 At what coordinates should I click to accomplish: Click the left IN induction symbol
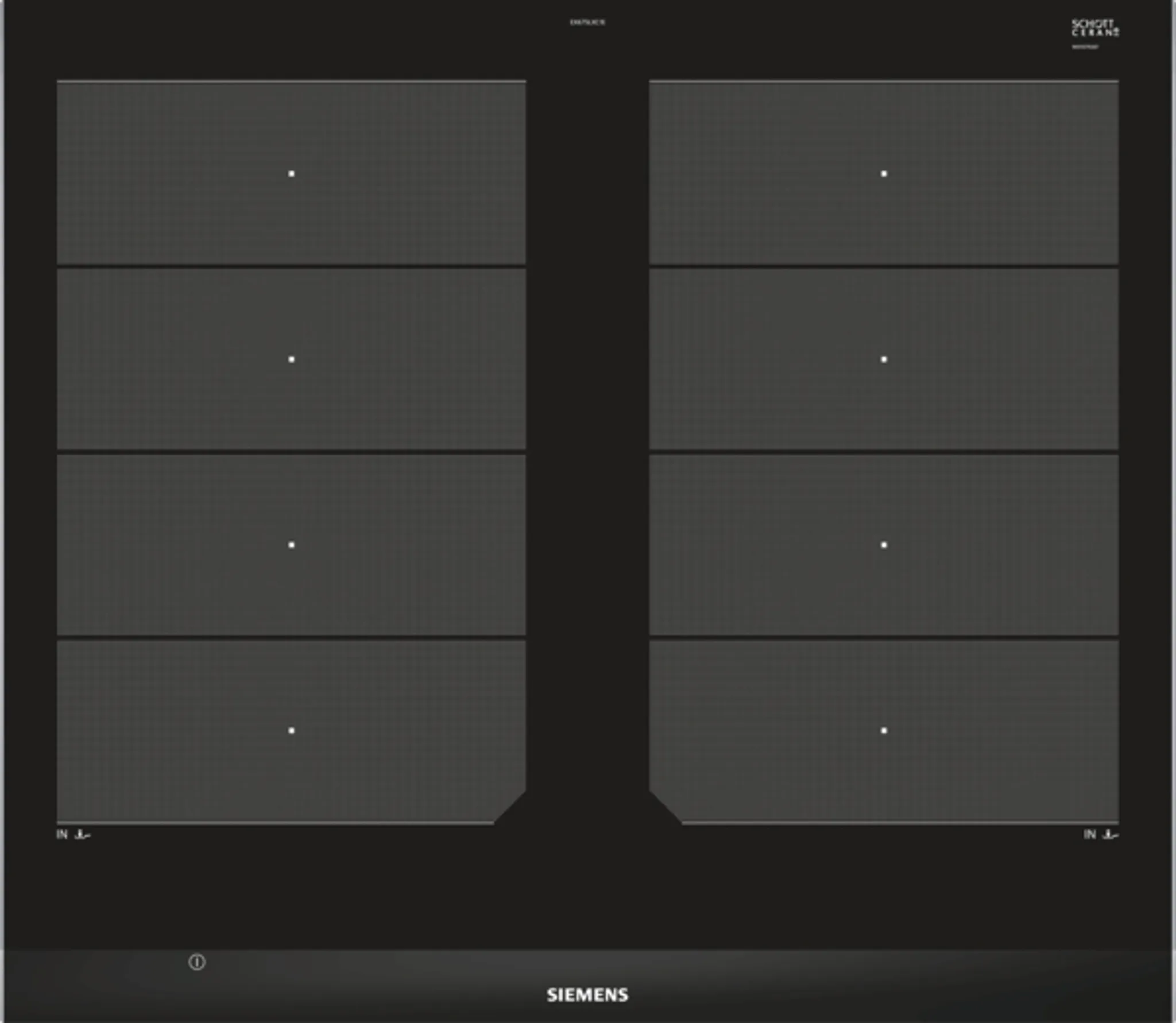(x=73, y=834)
